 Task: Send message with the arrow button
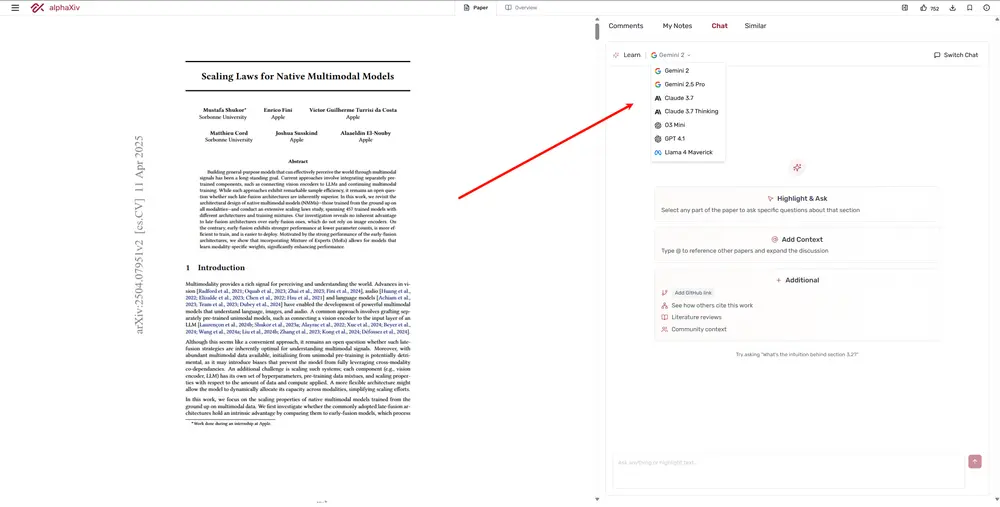(x=975, y=461)
